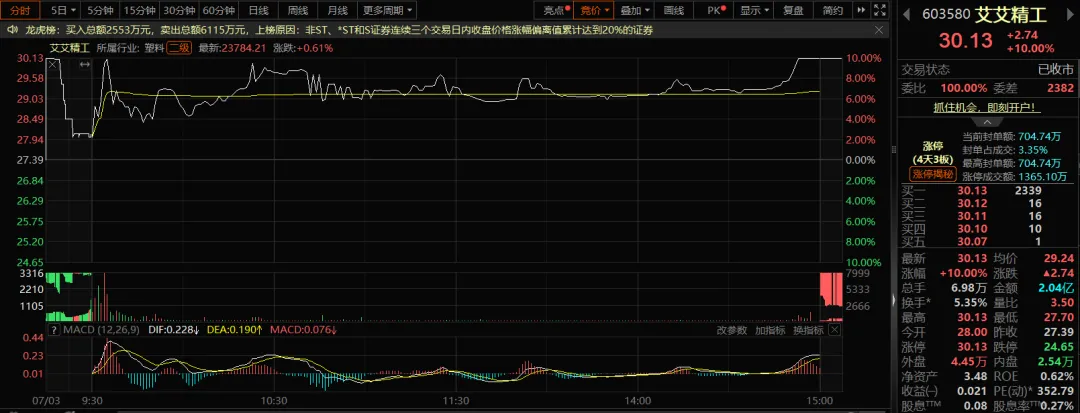This screenshot has width=1080, height=413.
Task: Switch to 60分钟 chart
Action: coord(220,10)
